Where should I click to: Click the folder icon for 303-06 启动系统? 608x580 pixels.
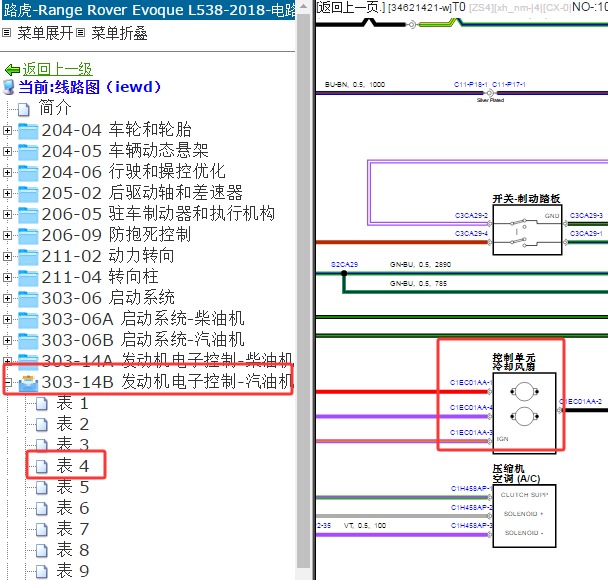coord(28,299)
